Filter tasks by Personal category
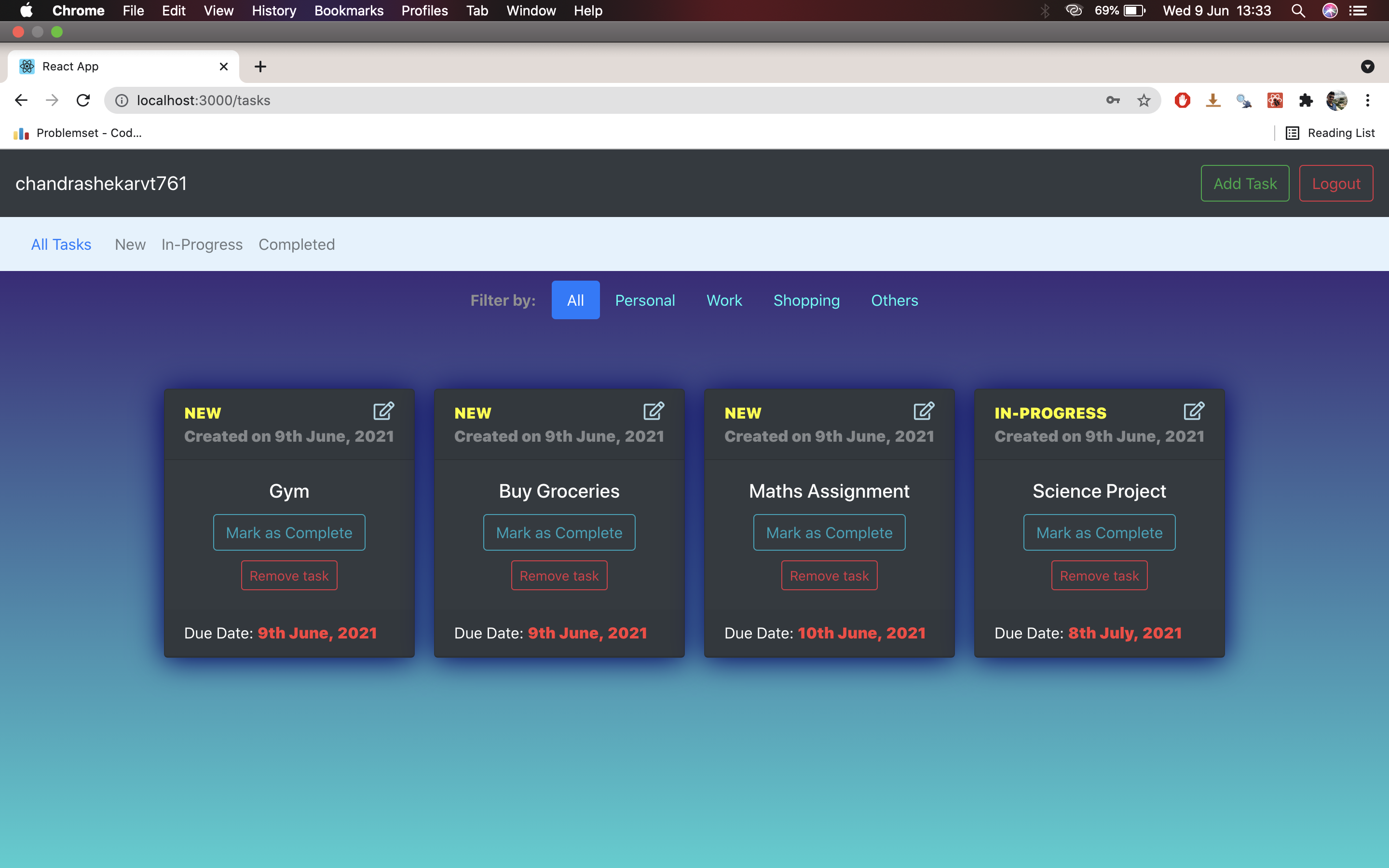 644,300
